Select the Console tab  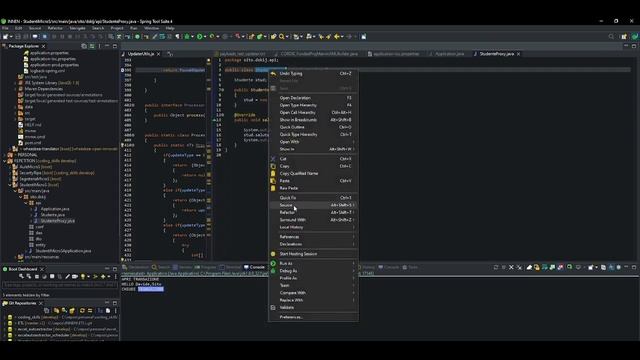coord(254,267)
